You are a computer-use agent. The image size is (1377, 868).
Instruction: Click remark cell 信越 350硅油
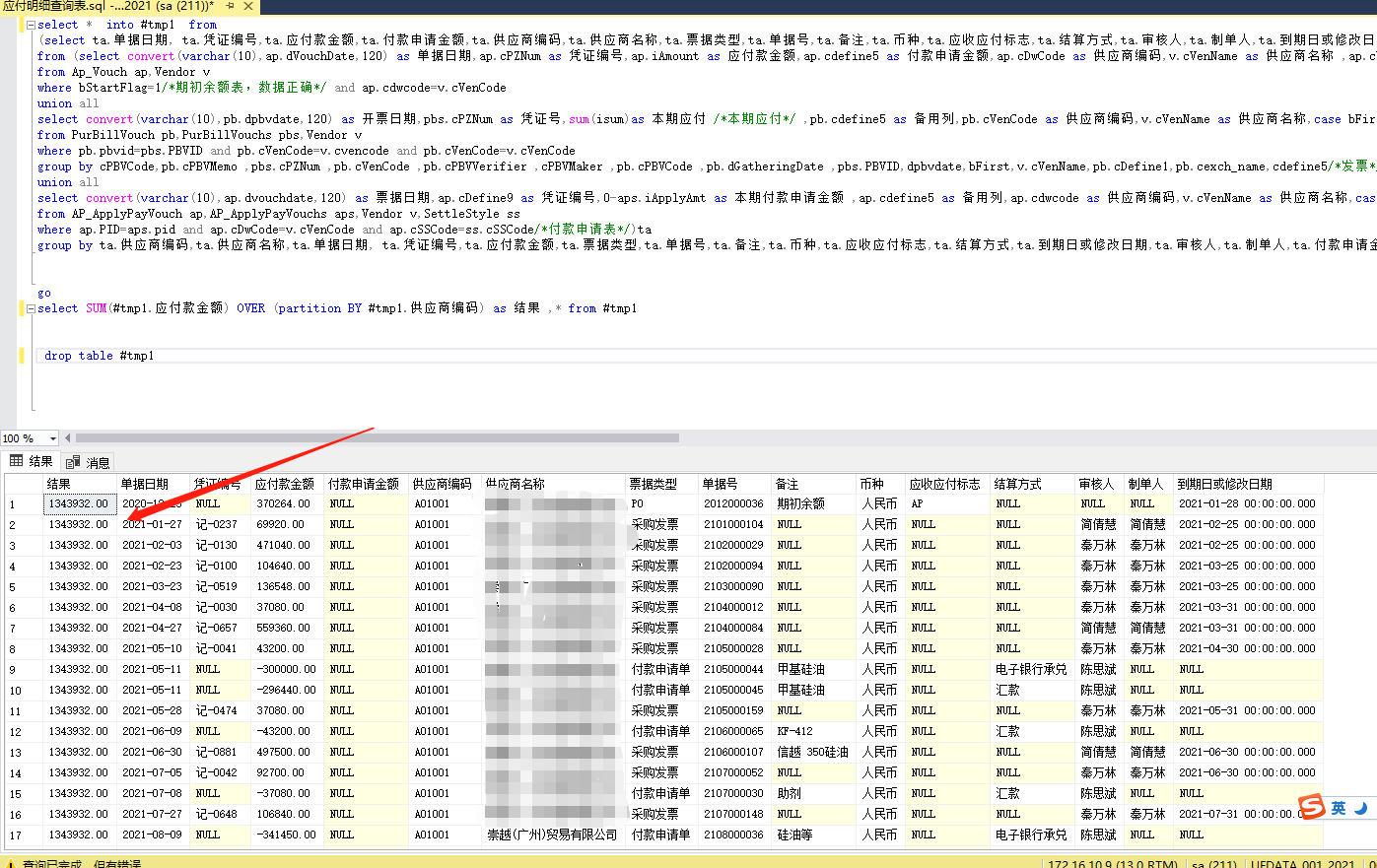[x=815, y=752]
